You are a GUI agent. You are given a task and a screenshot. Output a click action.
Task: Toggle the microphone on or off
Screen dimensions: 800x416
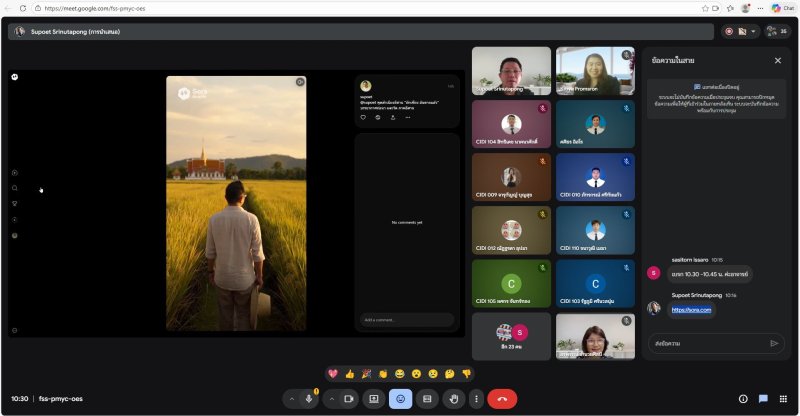pyautogui.click(x=310, y=398)
